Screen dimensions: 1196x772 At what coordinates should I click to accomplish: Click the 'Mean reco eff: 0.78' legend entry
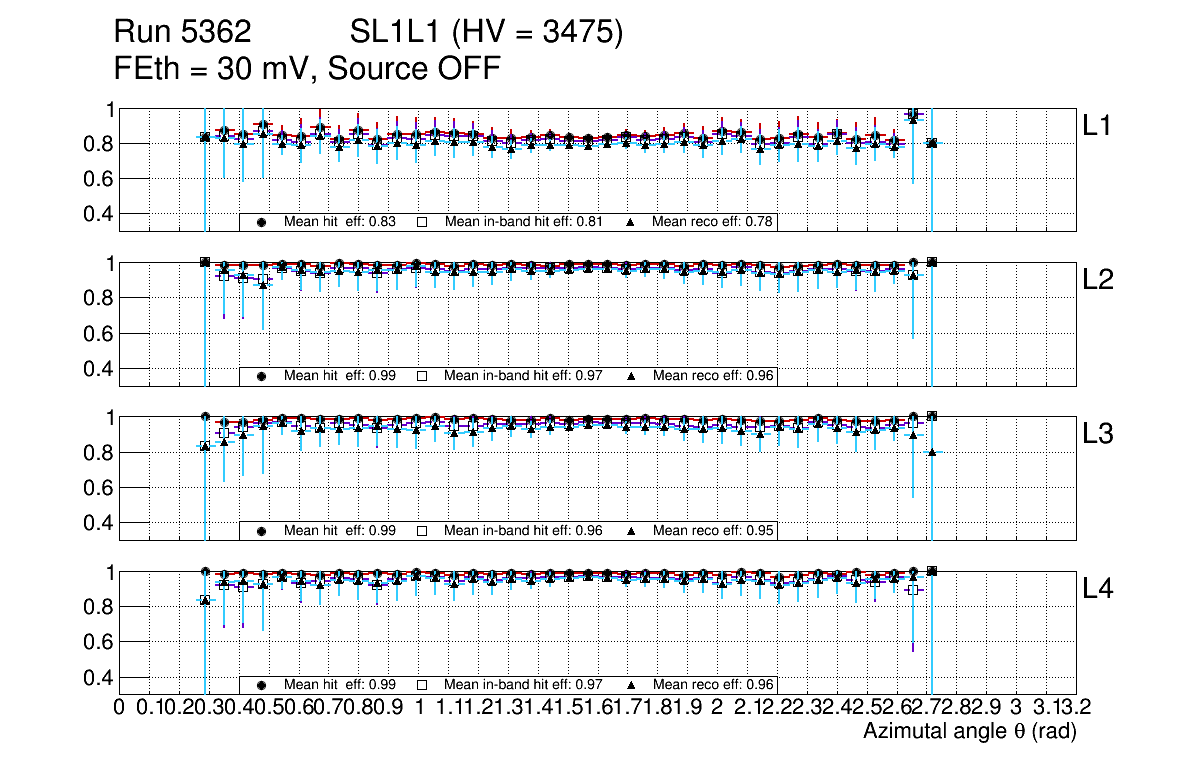pyautogui.click(x=713, y=222)
